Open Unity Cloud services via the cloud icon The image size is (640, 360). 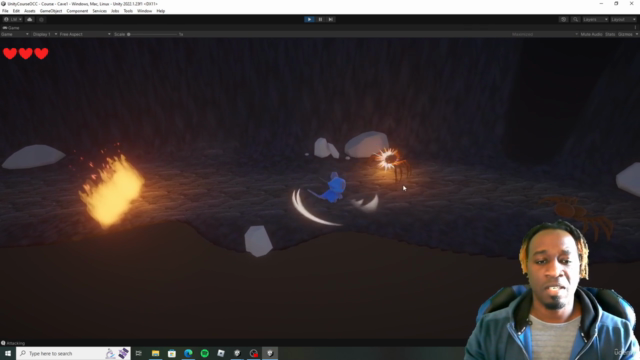(x=29, y=19)
